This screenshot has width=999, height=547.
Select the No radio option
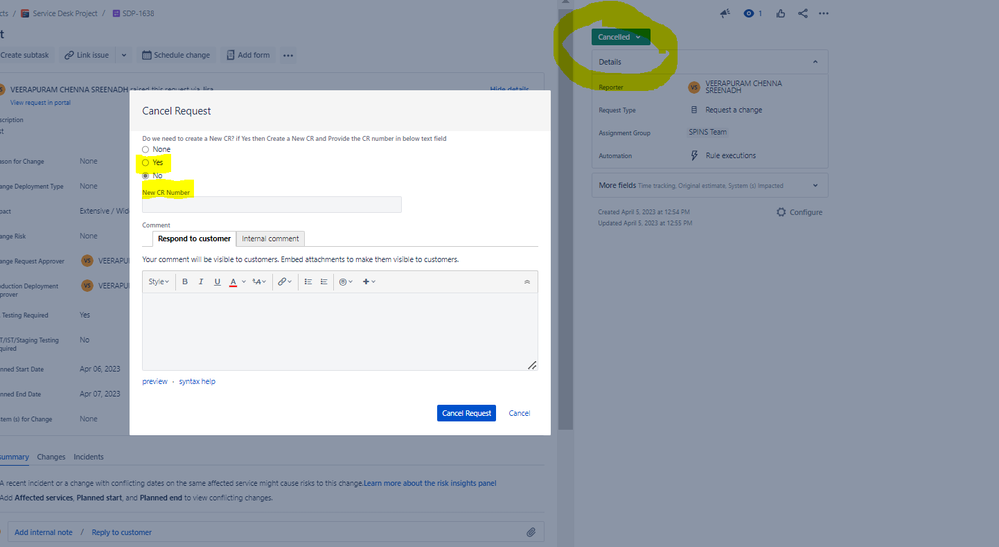pyautogui.click(x=145, y=176)
